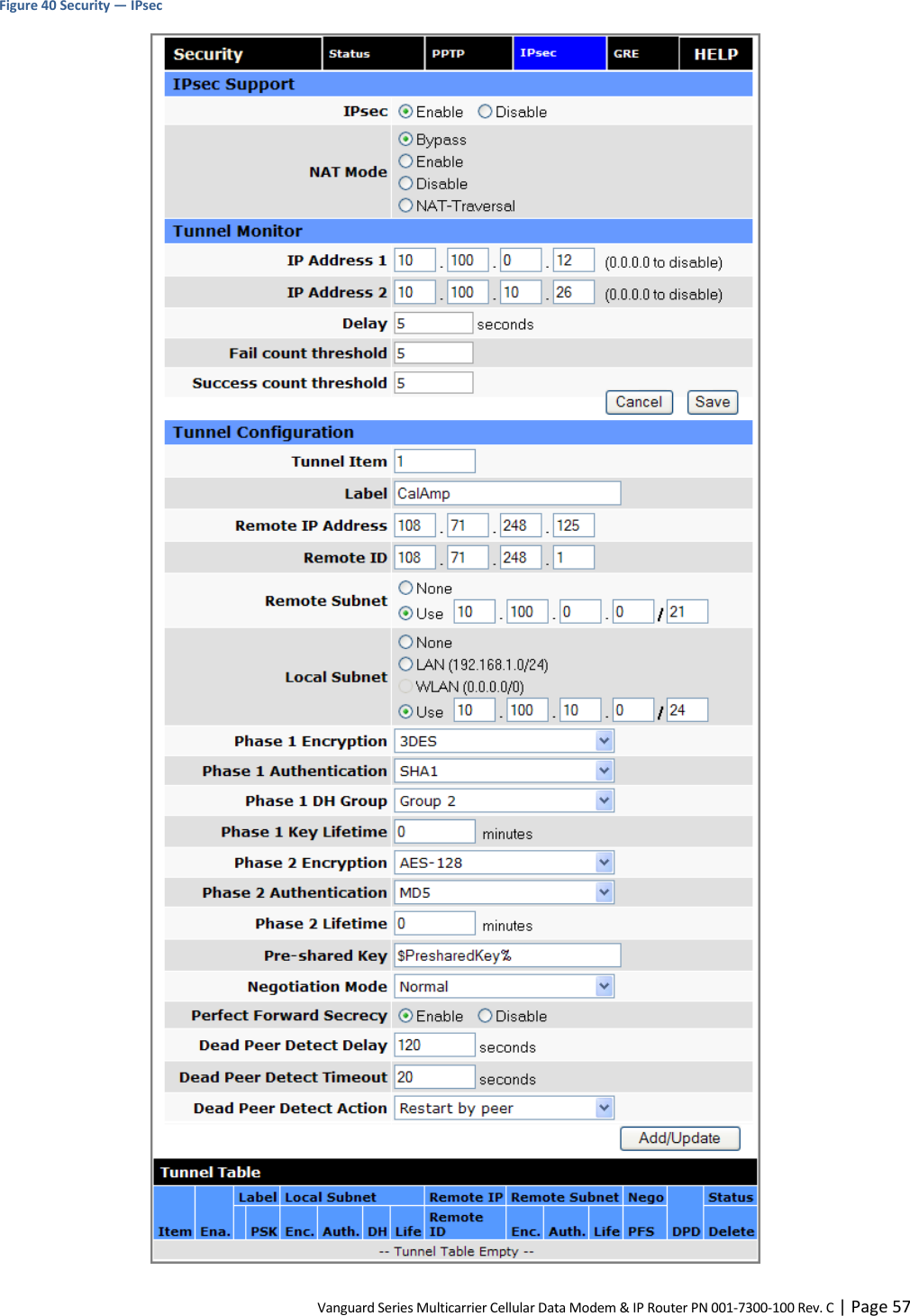The height and width of the screenshot is (1316, 910).
Task: Set Remote Subnet to None
Action: pos(406,589)
